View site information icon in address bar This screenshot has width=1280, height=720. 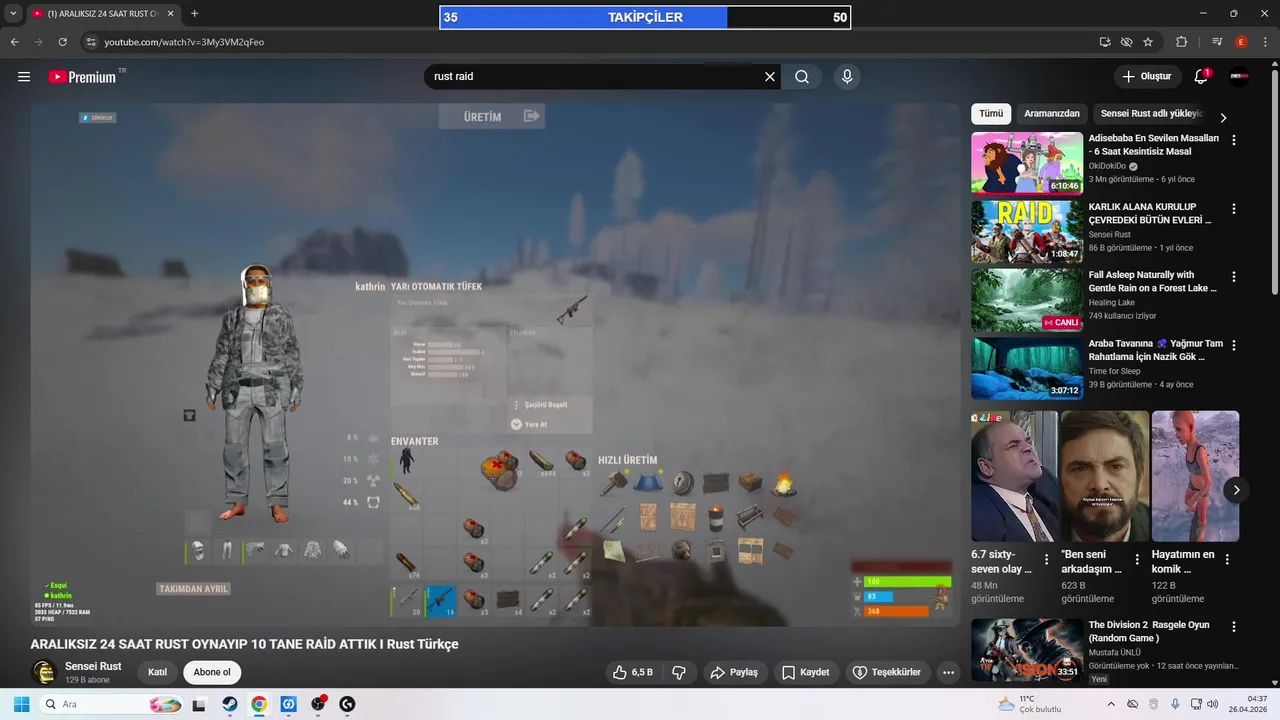point(91,42)
